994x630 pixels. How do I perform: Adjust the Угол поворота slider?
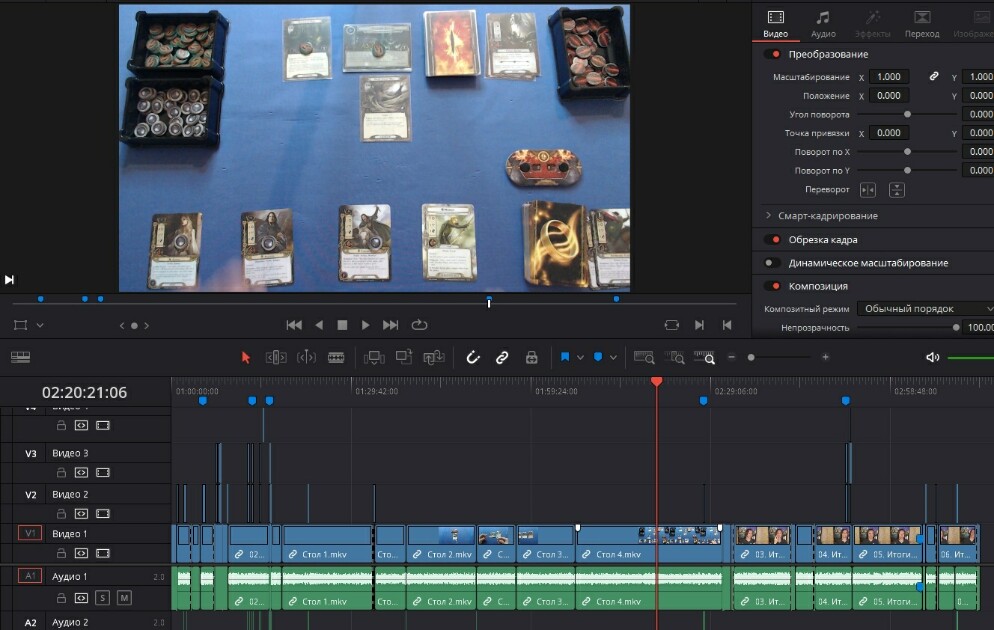pos(907,115)
